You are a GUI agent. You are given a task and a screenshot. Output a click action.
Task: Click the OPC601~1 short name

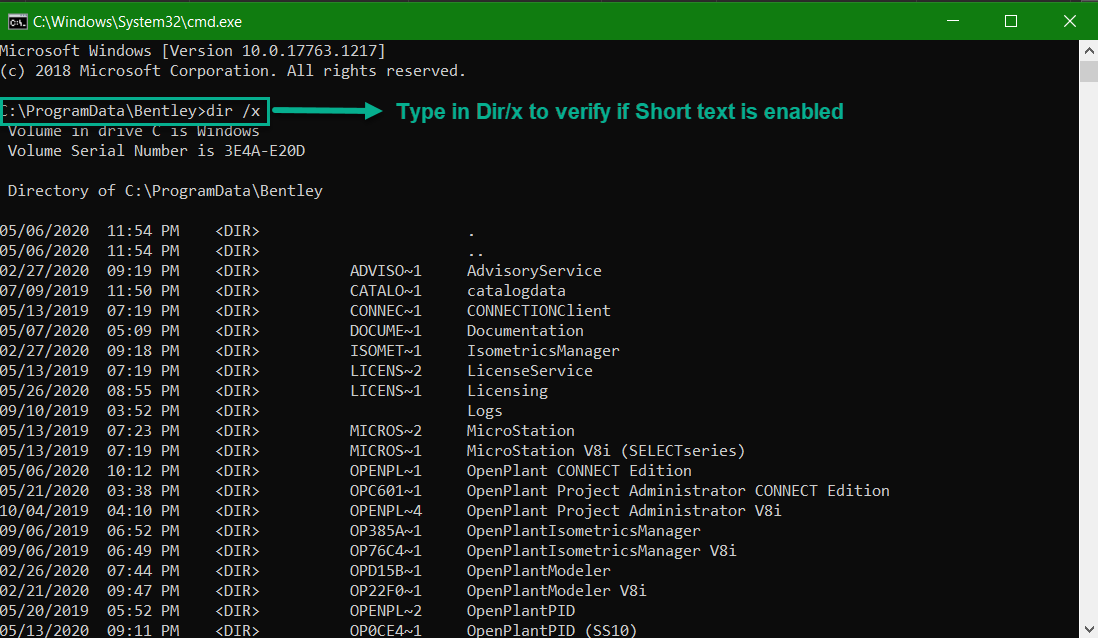coord(386,491)
